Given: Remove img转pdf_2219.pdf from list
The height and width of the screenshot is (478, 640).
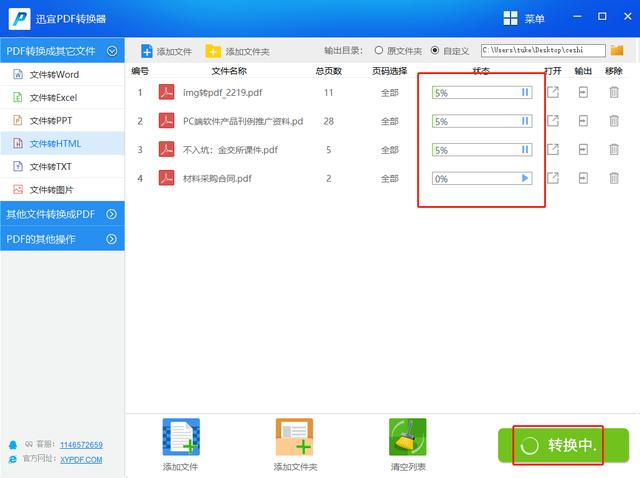Looking at the screenshot, I should 614,92.
